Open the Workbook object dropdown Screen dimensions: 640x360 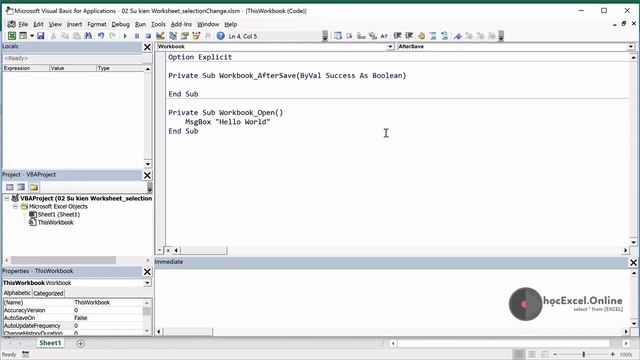[x=390, y=47]
